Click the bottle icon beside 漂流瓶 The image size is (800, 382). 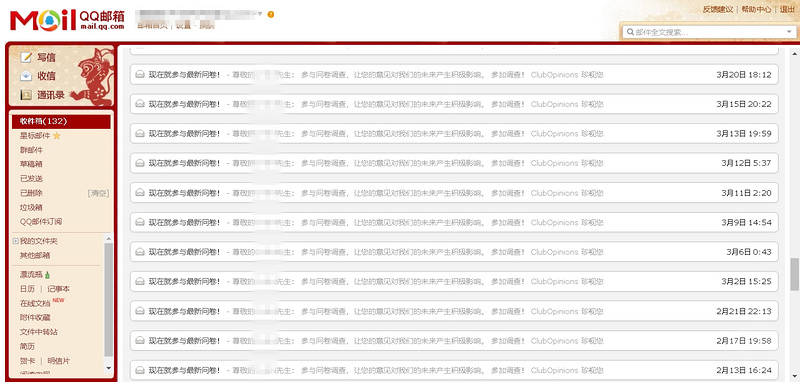[47, 275]
